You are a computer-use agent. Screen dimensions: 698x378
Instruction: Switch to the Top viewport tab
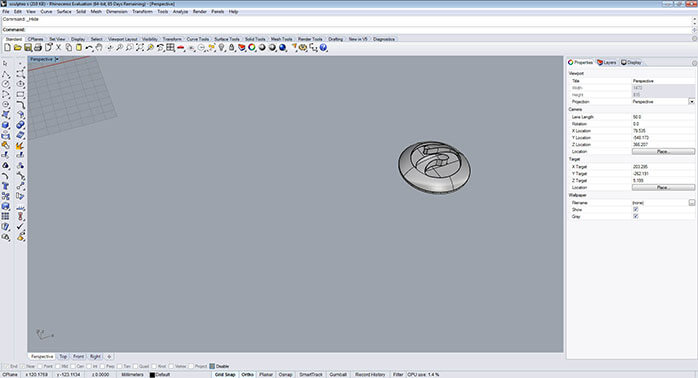63,357
